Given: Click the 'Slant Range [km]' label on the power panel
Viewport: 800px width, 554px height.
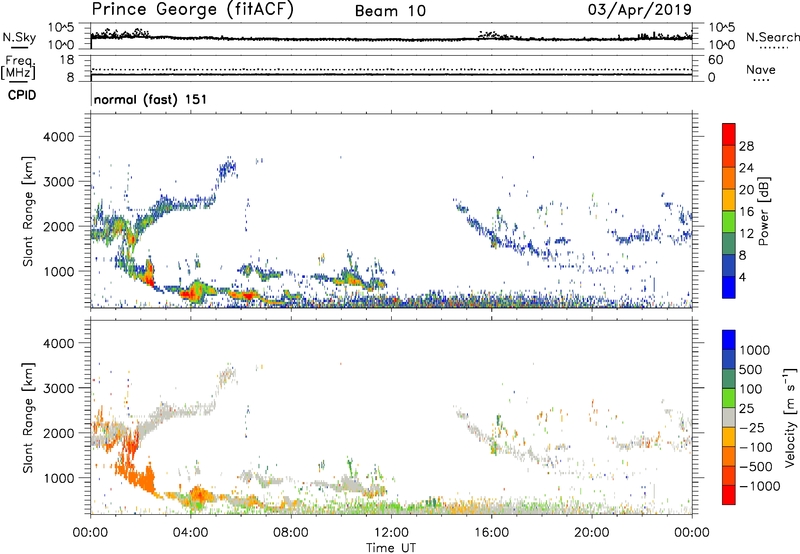Looking at the screenshot, I should 28,211.
